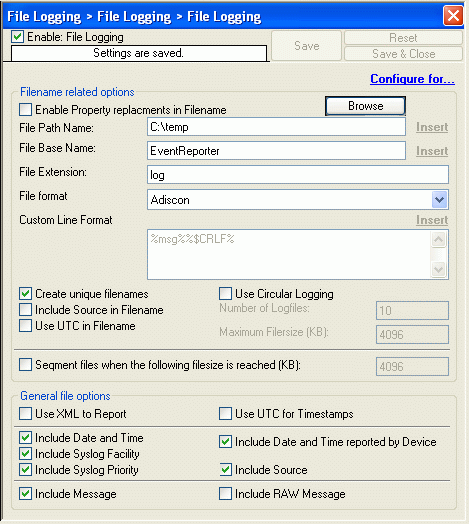Image resolution: width=469 pixels, height=524 pixels.
Task: Focus the File Path Name text field
Action: (276, 127)
